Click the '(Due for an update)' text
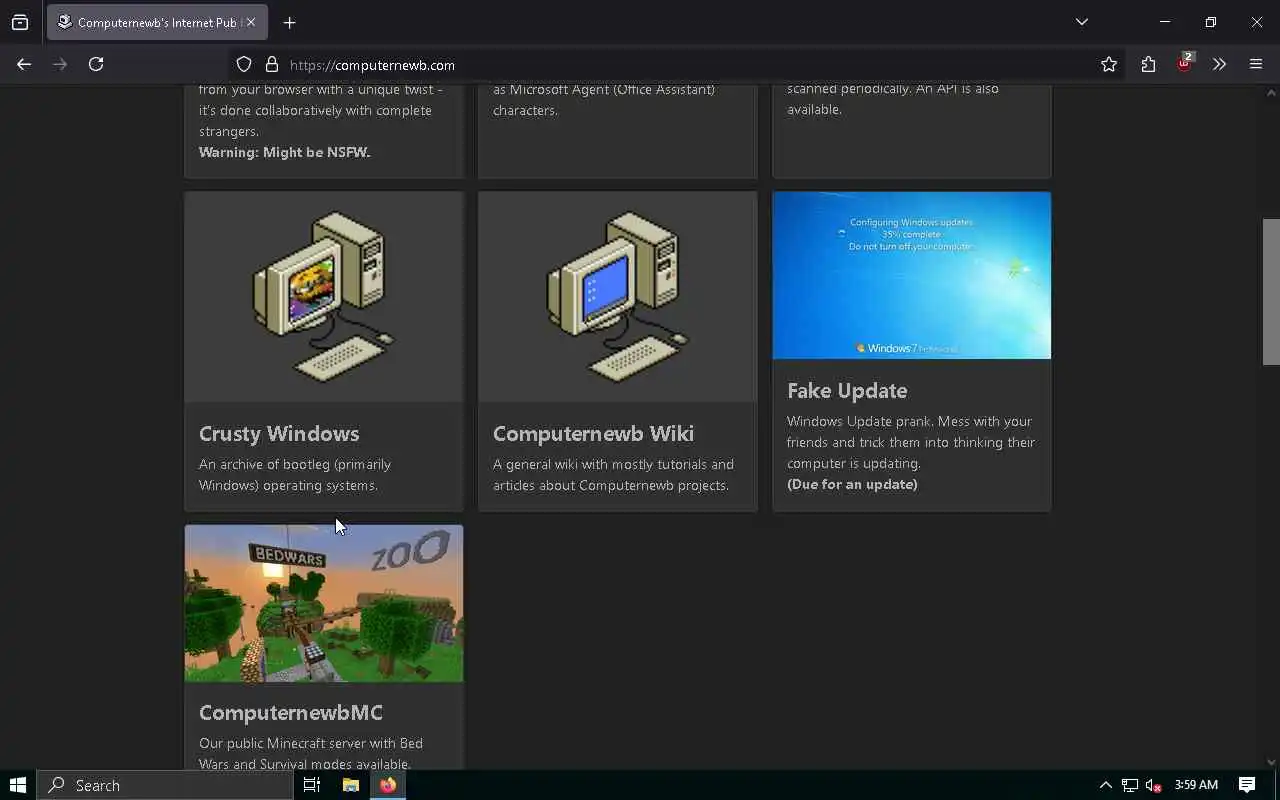 (852, 484)
